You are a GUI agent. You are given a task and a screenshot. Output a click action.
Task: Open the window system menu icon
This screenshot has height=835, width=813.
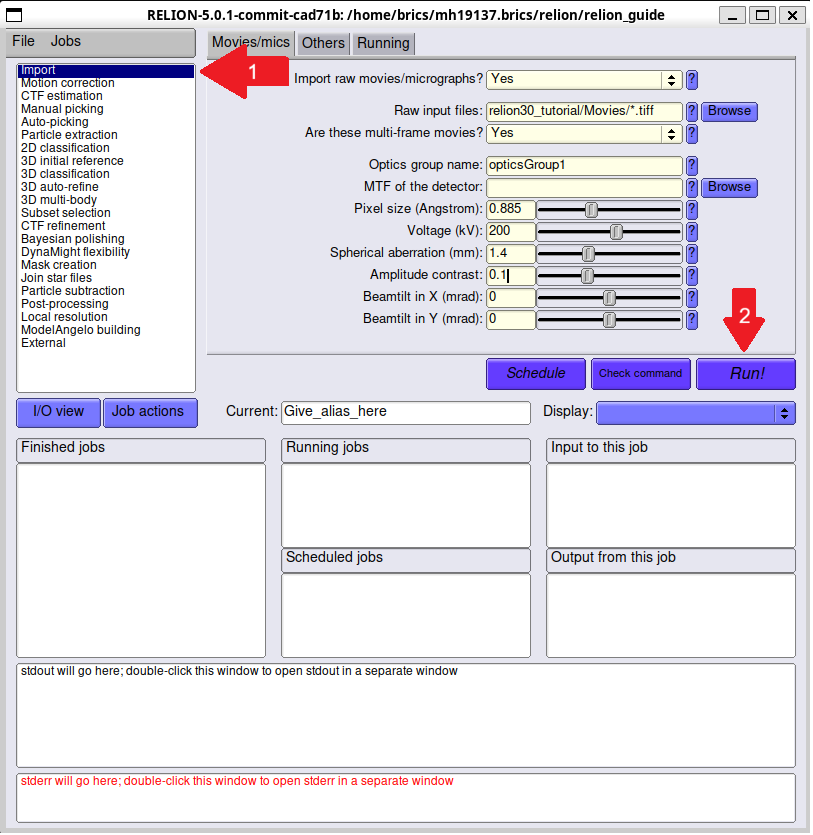(x=14, y=15)
